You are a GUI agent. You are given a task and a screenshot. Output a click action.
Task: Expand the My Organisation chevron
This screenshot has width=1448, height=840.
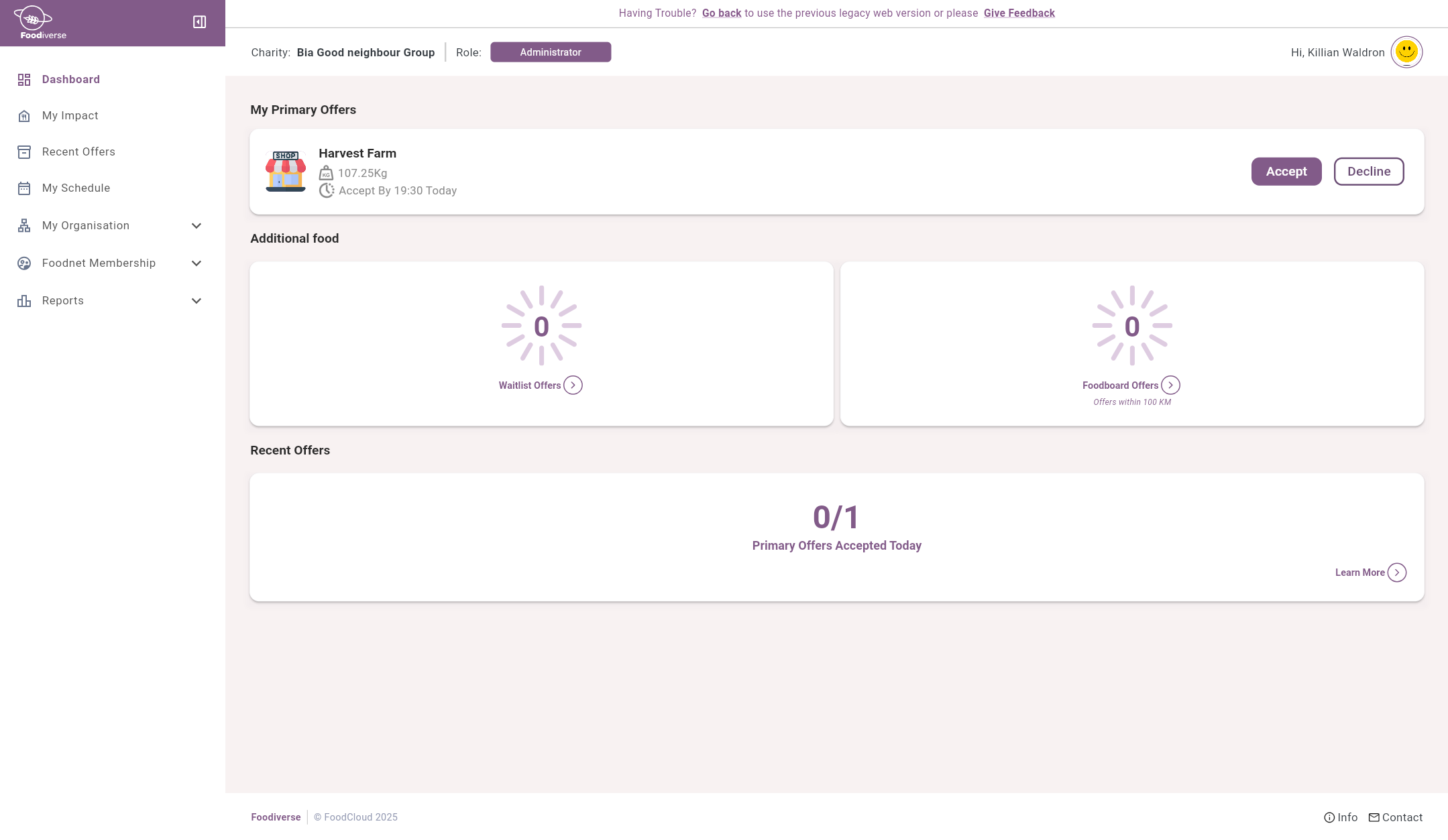pyautogui.click(x=197, y=226)
